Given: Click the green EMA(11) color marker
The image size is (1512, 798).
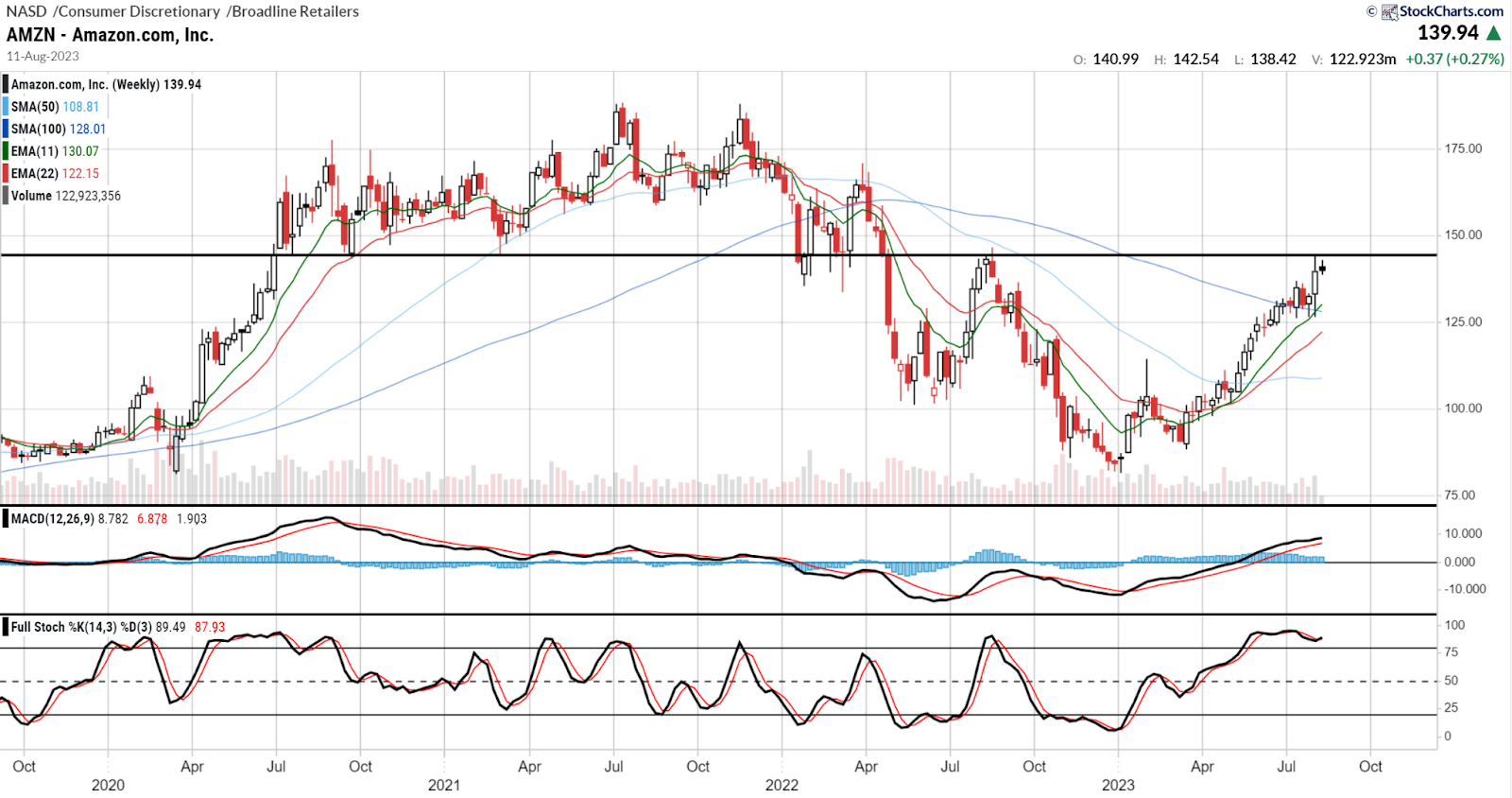Looking at the screenshot, I should click(5, 151).
